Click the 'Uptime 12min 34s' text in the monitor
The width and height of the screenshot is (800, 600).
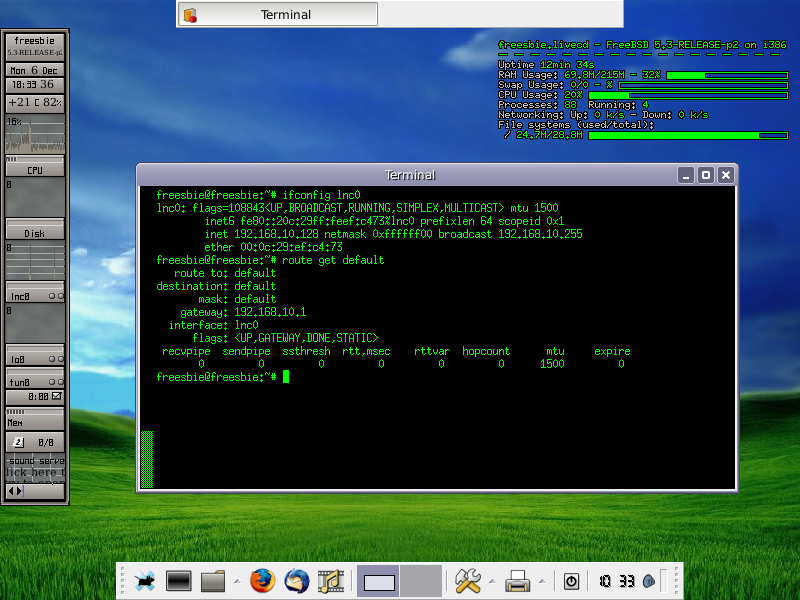(x=546, y=65)
